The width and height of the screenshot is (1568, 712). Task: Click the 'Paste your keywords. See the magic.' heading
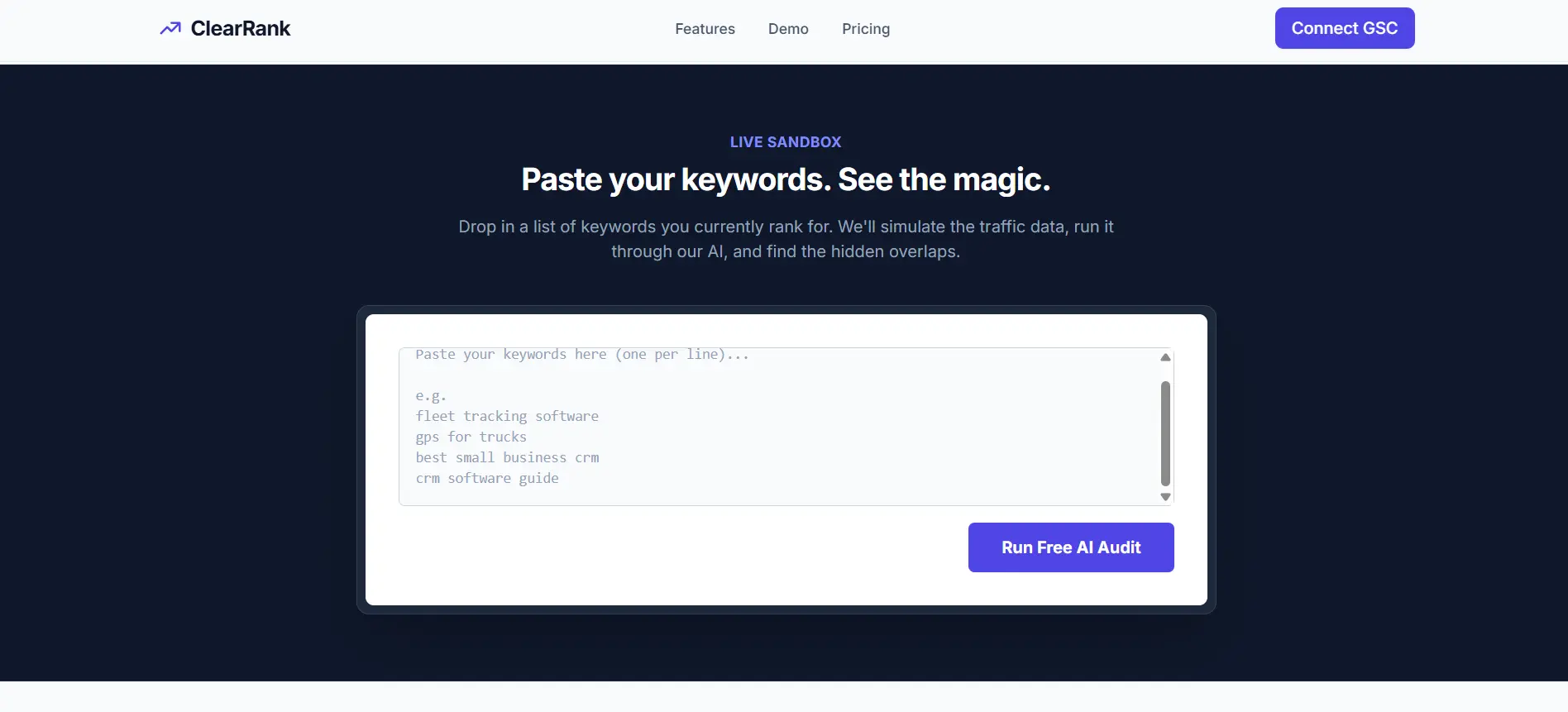[x=786, y=179]
